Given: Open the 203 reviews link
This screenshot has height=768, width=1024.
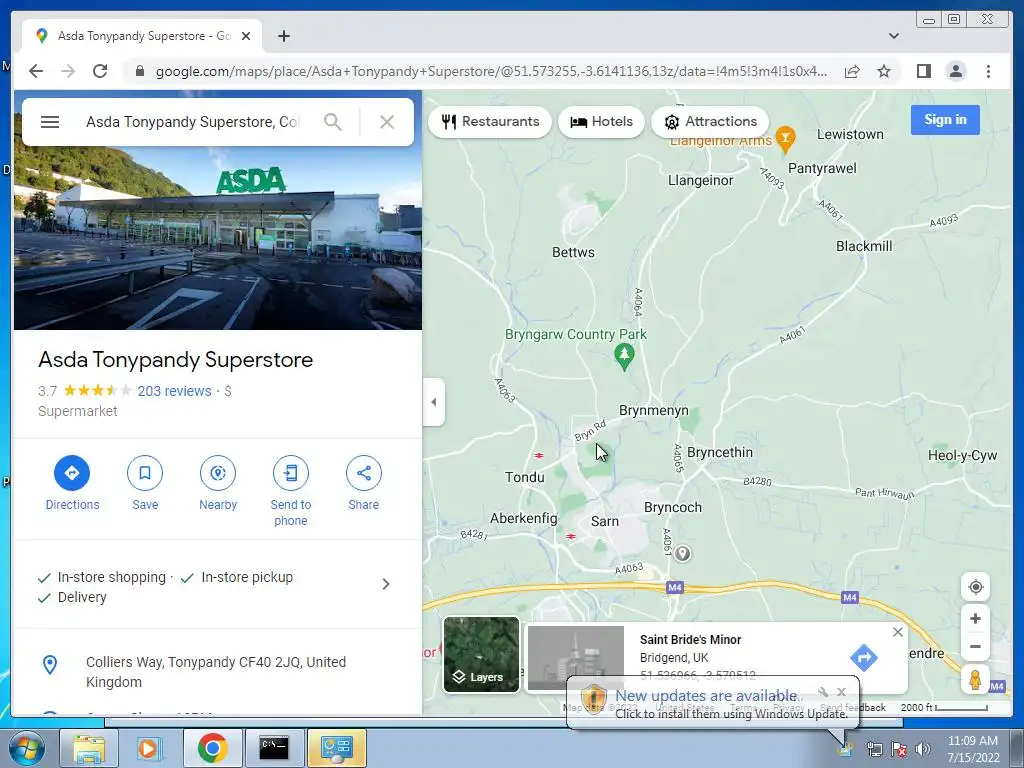Looking at the screenshot, I should point(174,391).
